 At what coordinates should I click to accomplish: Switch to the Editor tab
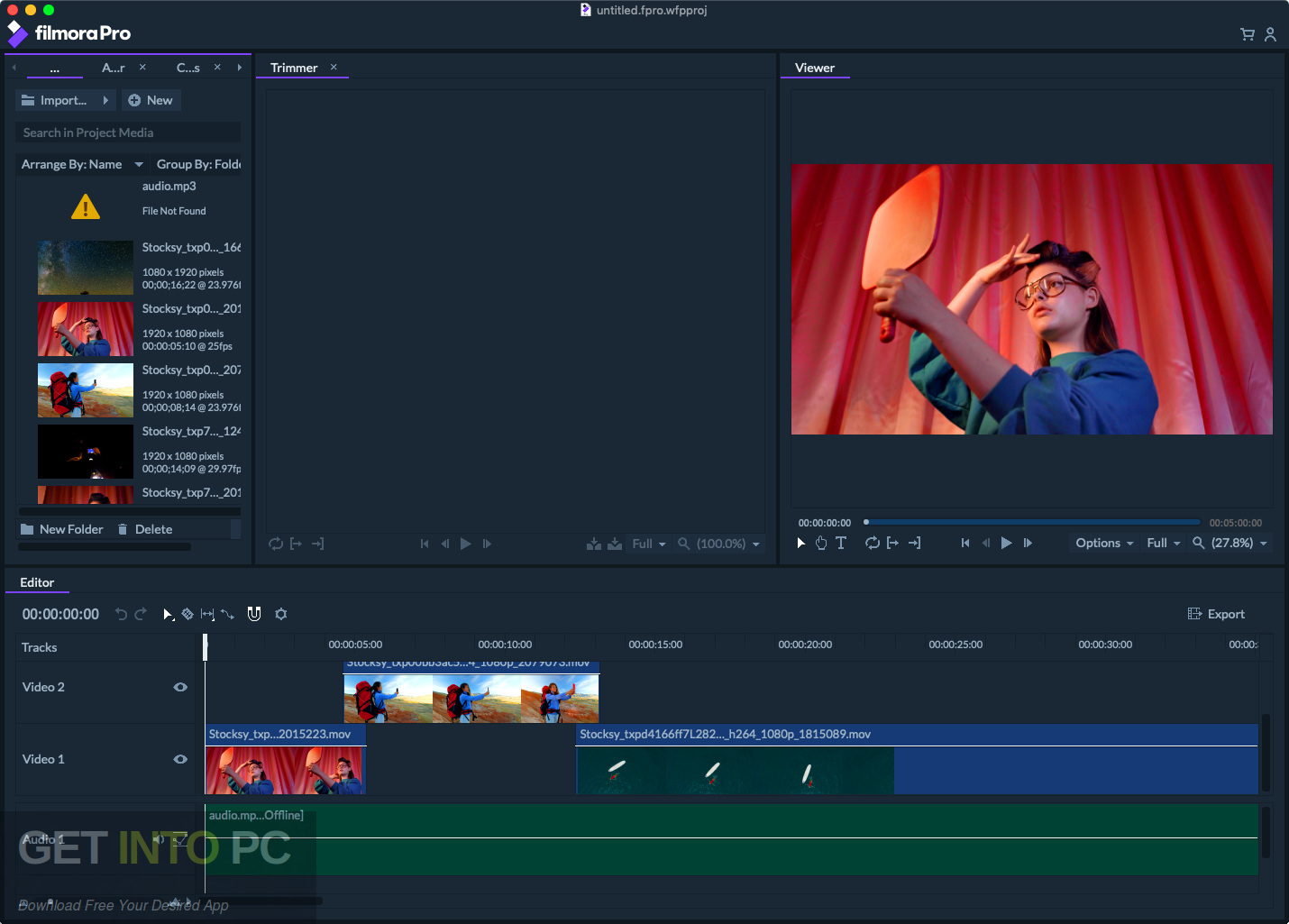tap(37, 582)
